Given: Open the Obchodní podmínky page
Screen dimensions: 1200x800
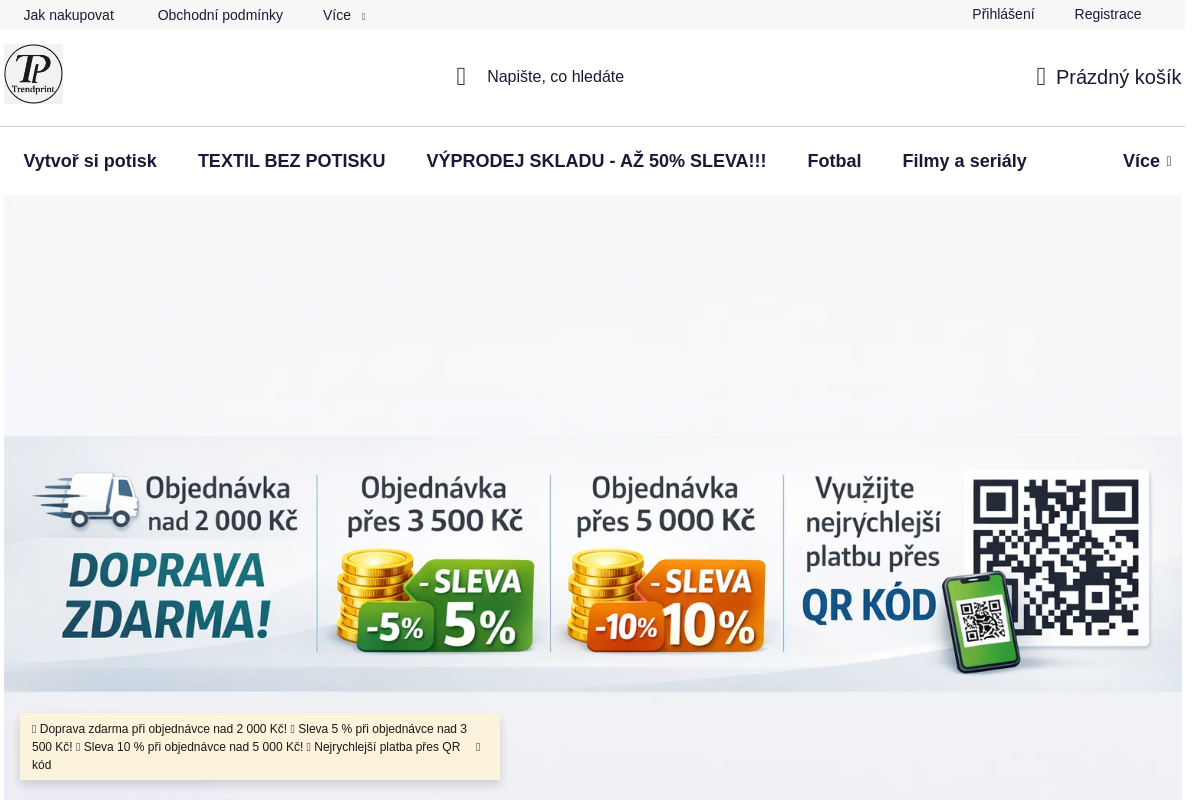Looking at the screenshot, I should coord(220,15).
